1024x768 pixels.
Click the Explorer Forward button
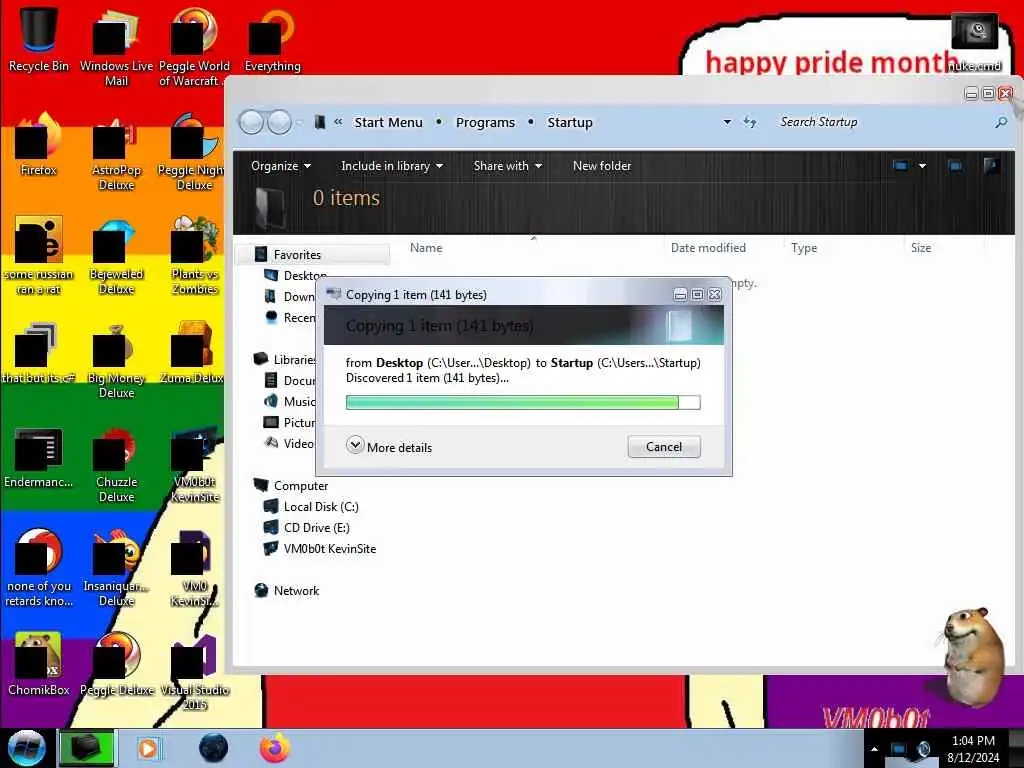[x=280, y=122]
